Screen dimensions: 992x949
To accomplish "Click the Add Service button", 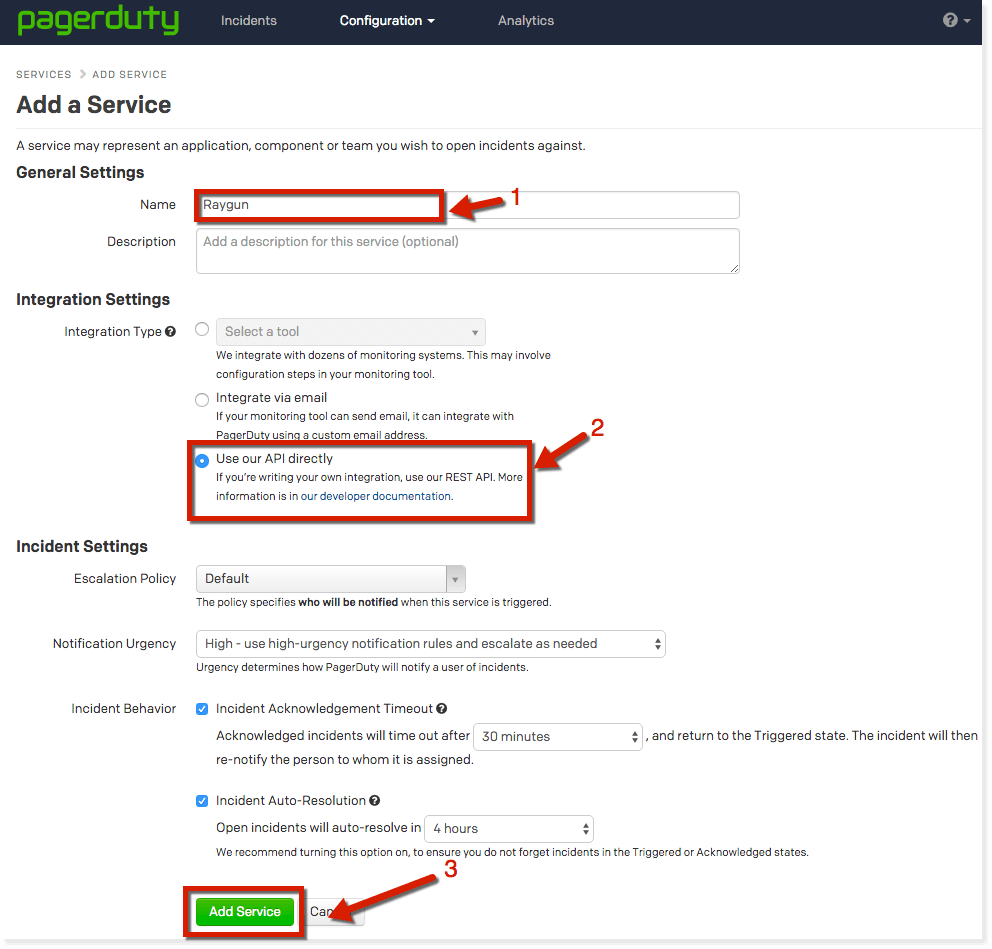I will pos(244,911).
